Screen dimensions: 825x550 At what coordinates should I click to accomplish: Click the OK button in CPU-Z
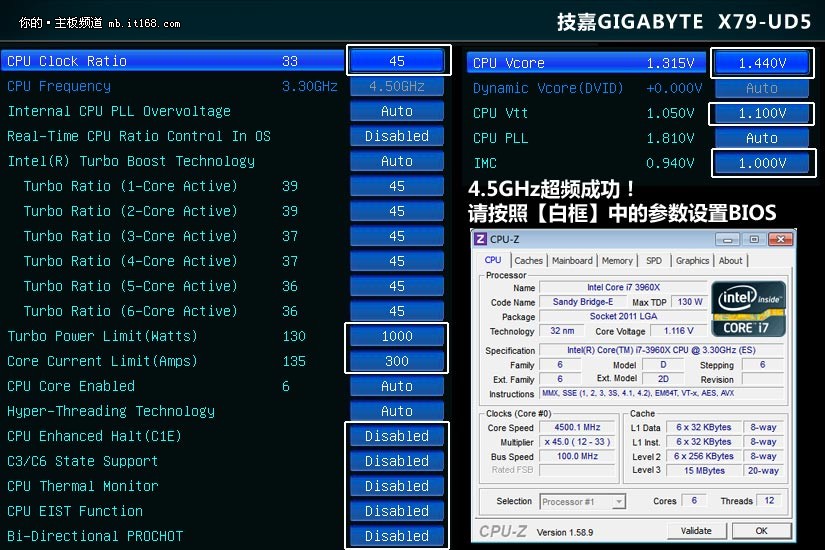point(760,530)
